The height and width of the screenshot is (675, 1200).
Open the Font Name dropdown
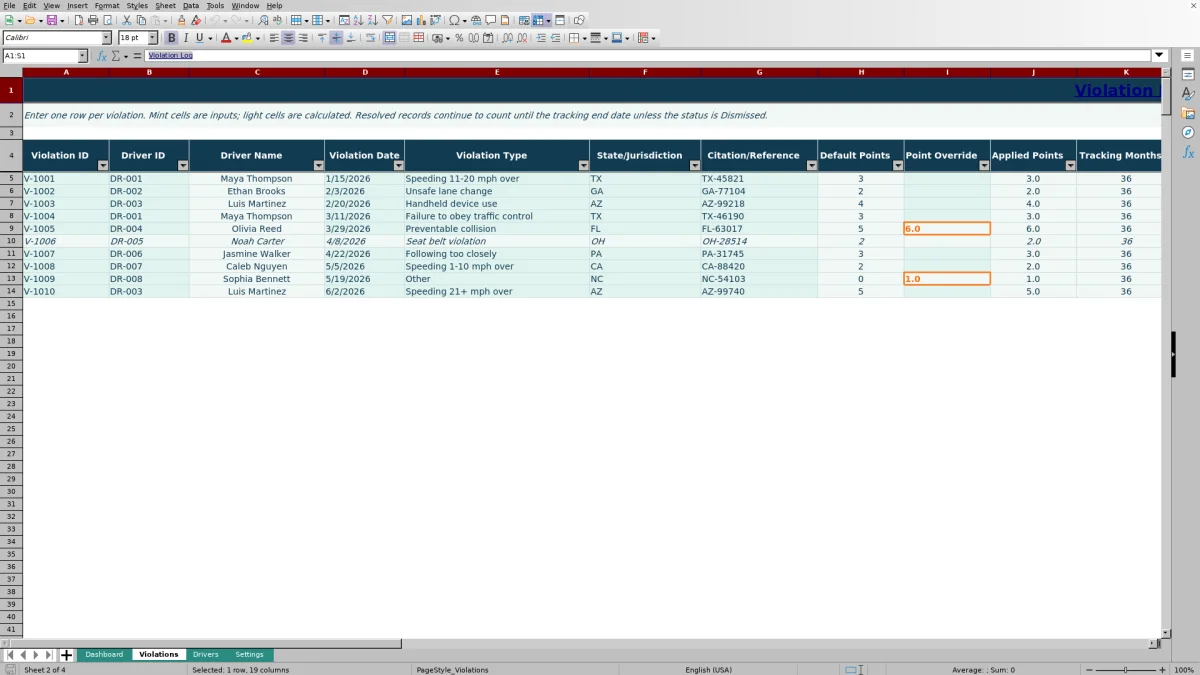(107, 38)
